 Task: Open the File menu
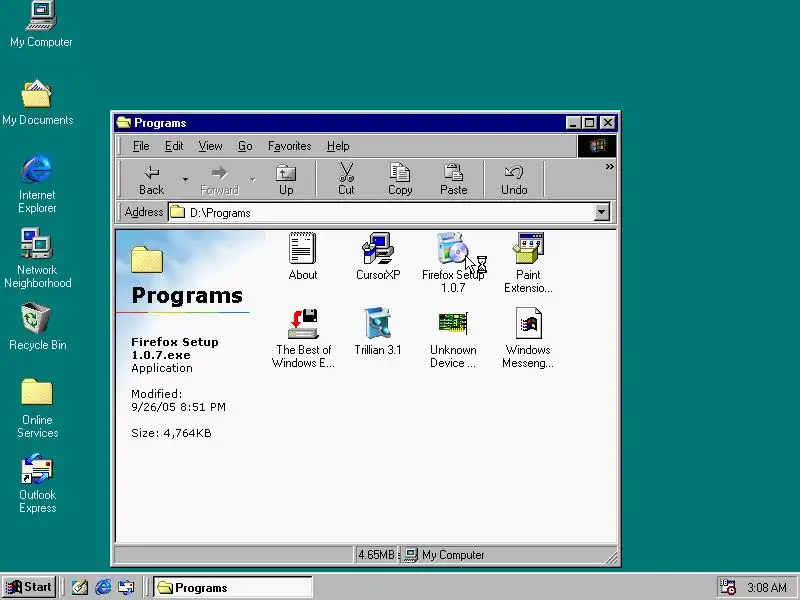pyautogui.click(x=141, y=146)
